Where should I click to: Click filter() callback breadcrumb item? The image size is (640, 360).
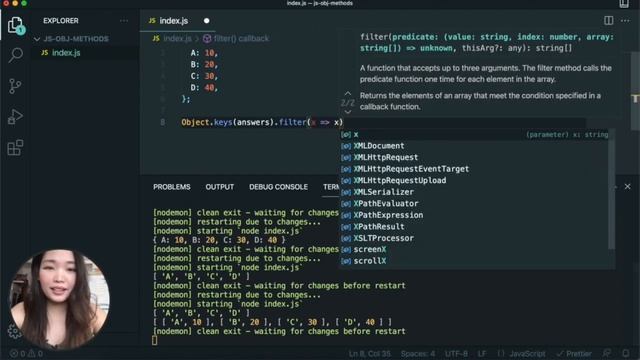point(241,38)
